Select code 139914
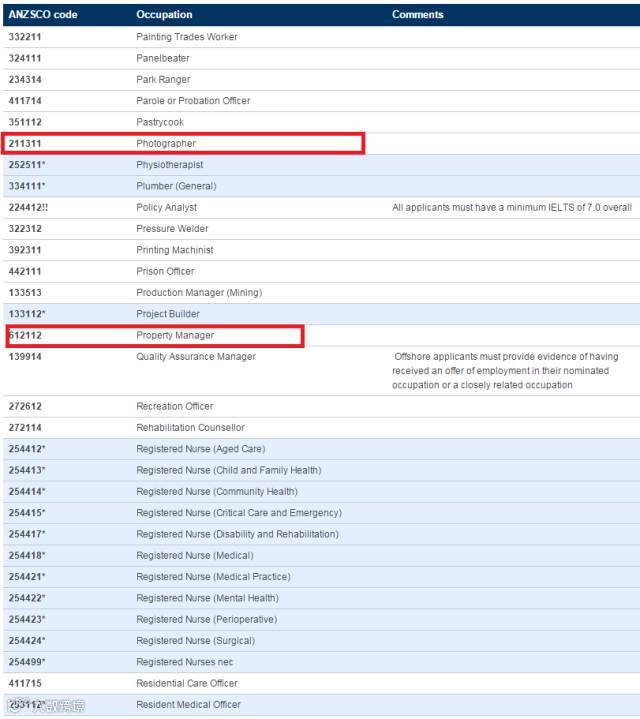The height and width of the screenshot is (719, 640). coord(25,357)
